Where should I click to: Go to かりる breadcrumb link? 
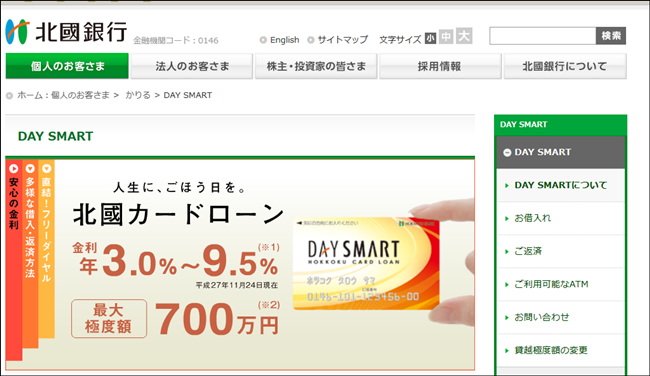point(138,95)
